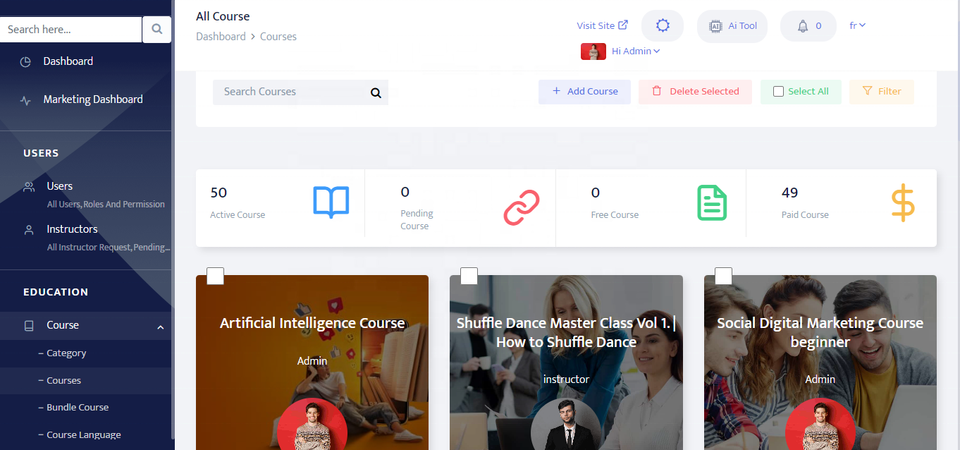Click the magnifier icon in Search Courses
The image size is (960, 450).
(376, 93)
